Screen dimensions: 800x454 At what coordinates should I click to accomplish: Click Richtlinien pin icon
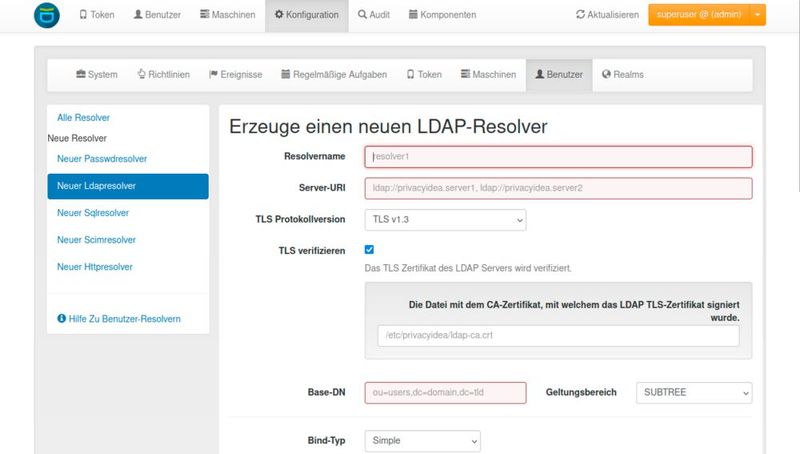(142, 74)
